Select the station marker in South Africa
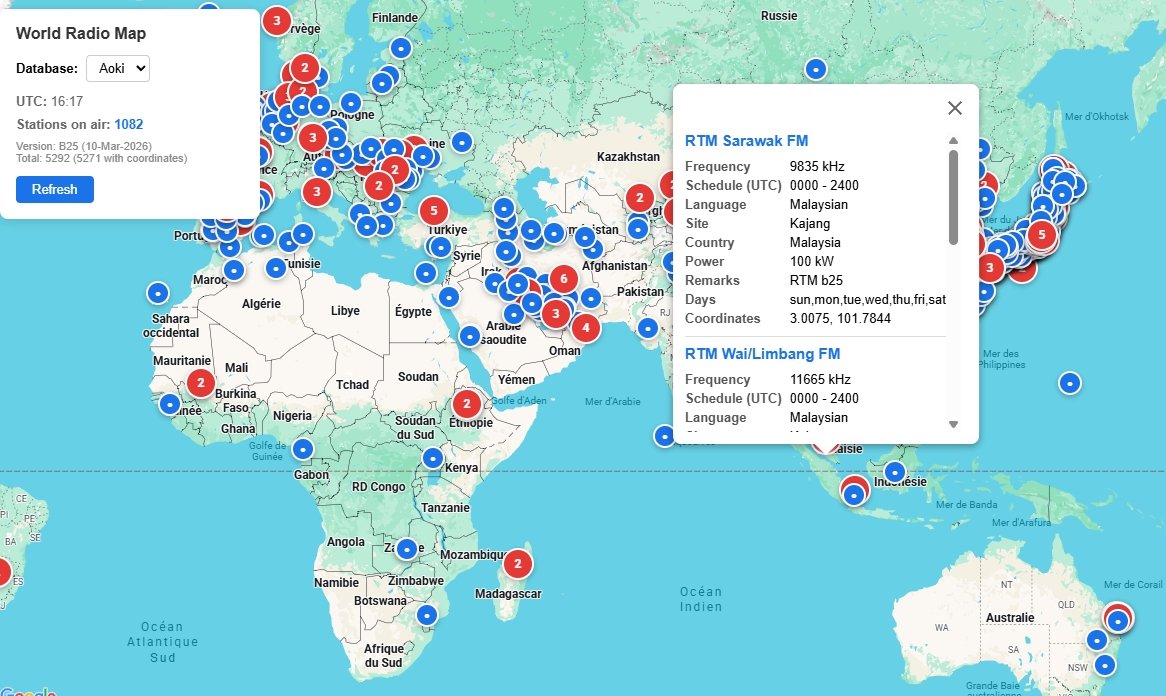Viewport: 1166px width, 696px height. coord(427,615)
